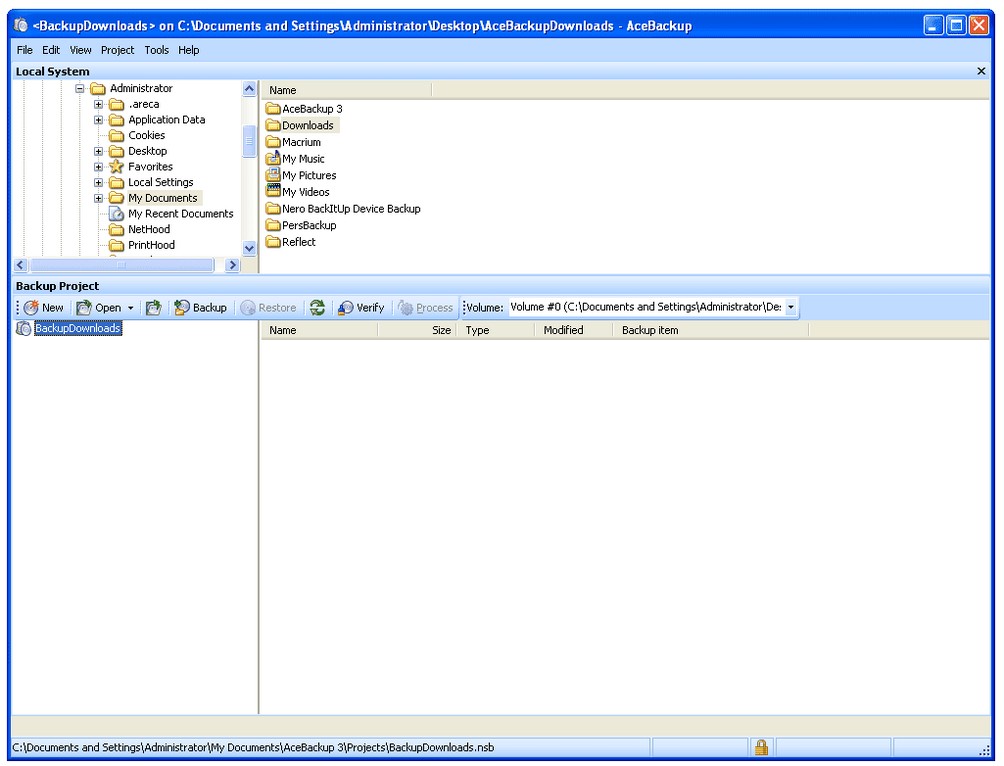Select the NetHood folder in tree
1004x766 pixels.
(149, 229)
